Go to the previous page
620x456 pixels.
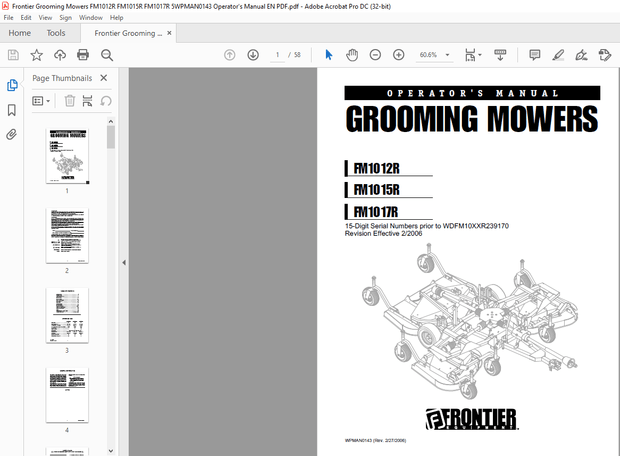229,55
